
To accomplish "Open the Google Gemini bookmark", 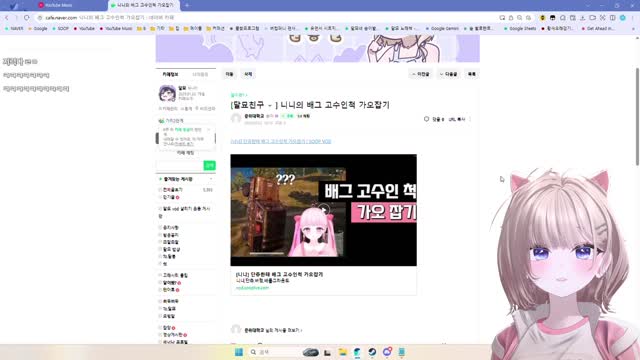I will (x=442, y=29).
